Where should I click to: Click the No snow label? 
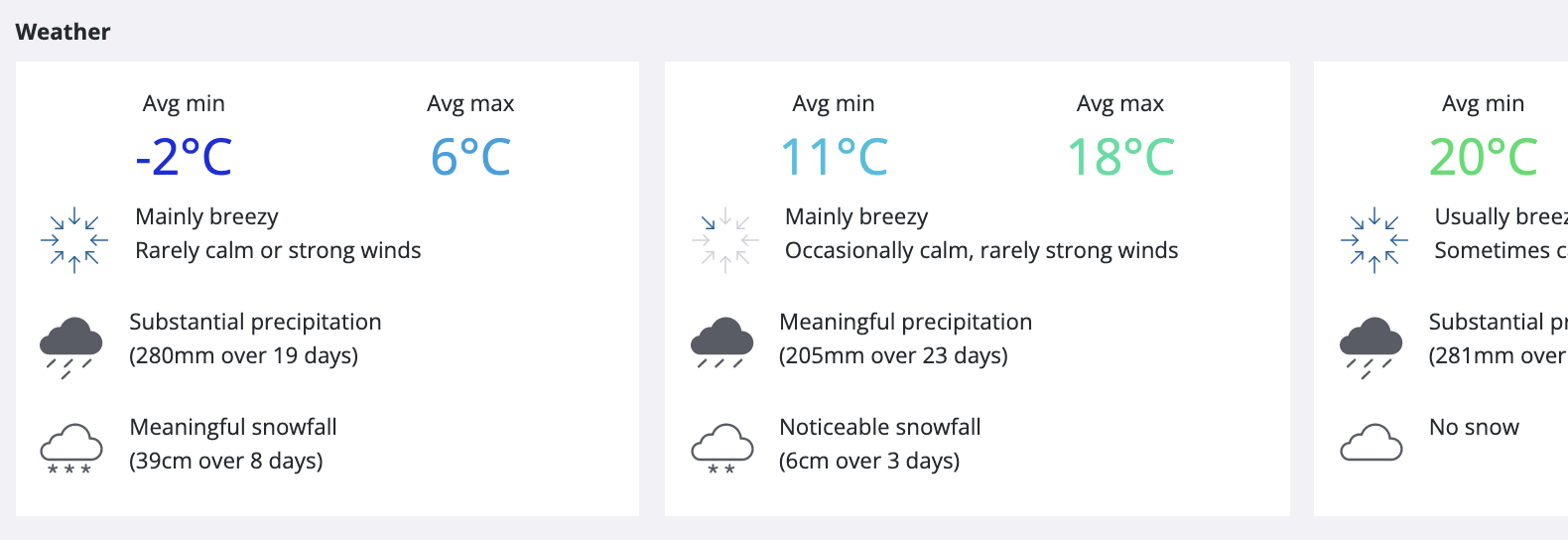coord(1474,427)
